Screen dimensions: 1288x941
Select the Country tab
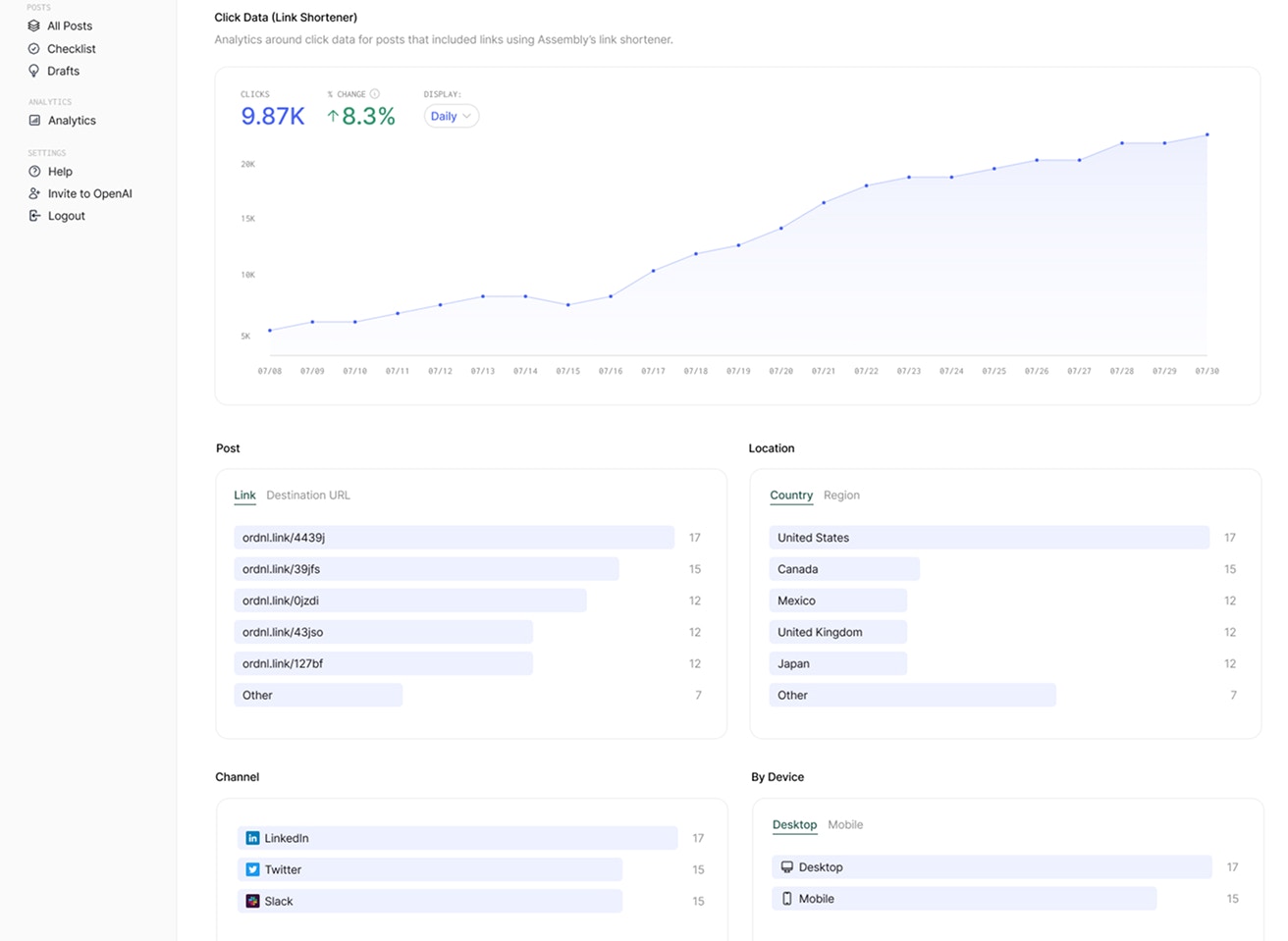(x=791, y=495)
